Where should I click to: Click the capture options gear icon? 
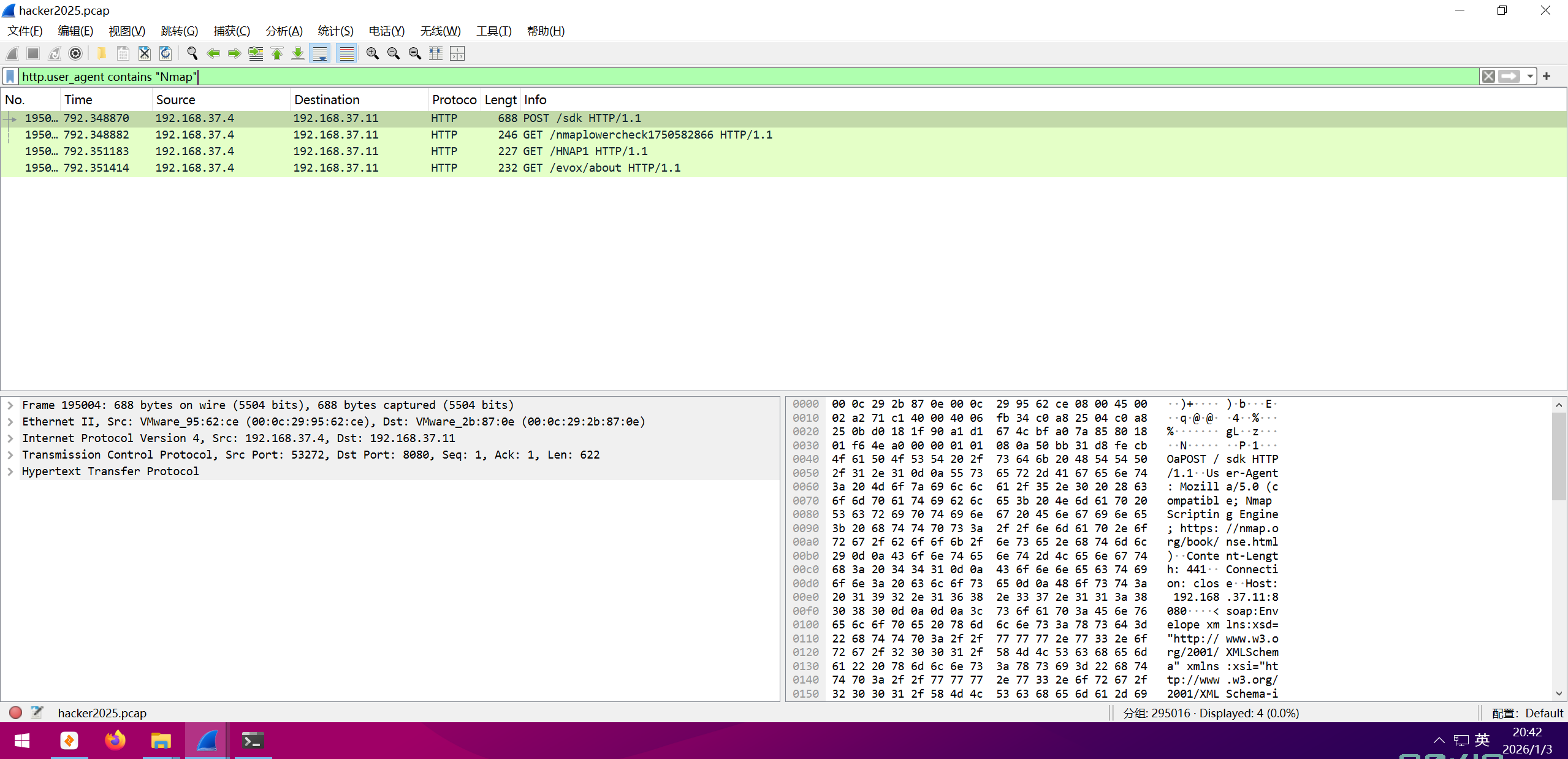[x=75, y=54]
